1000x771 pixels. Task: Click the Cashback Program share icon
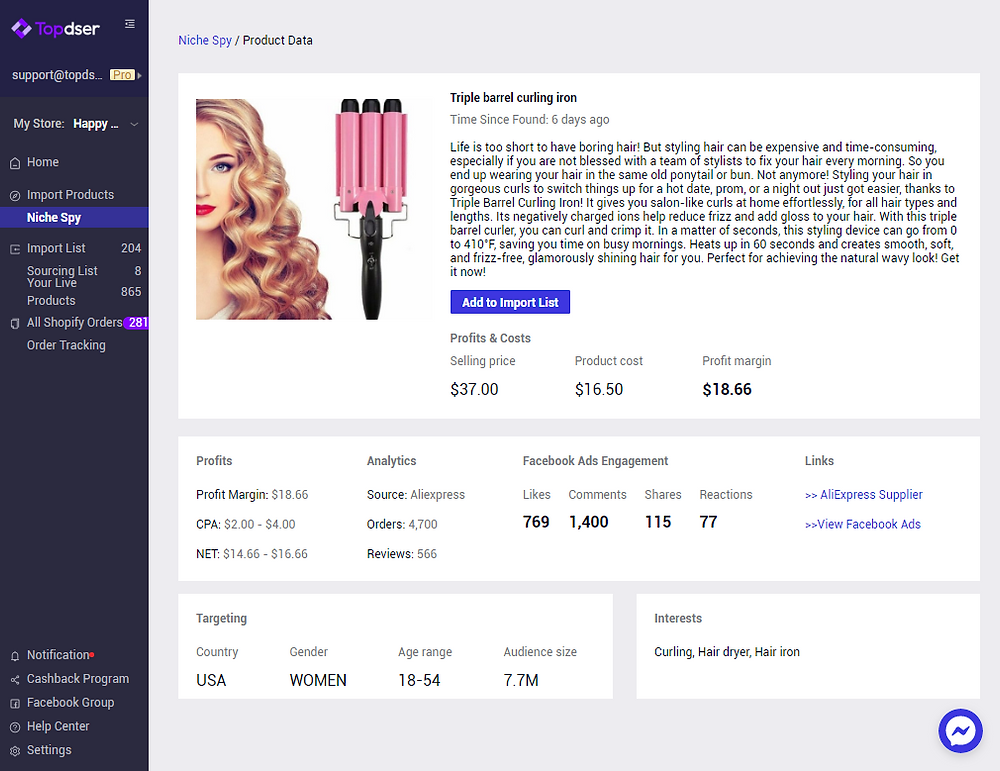pos(15,680)
